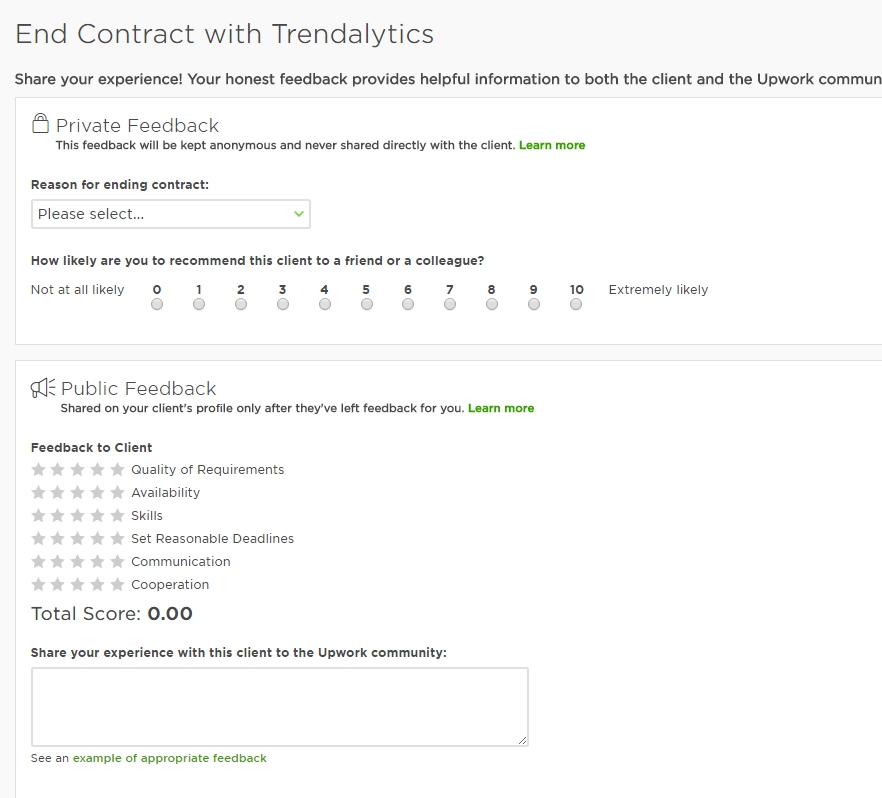Rate Quality of Requirements five stars
The width and height of the screenshot is (882, 798).
(117, 469)
